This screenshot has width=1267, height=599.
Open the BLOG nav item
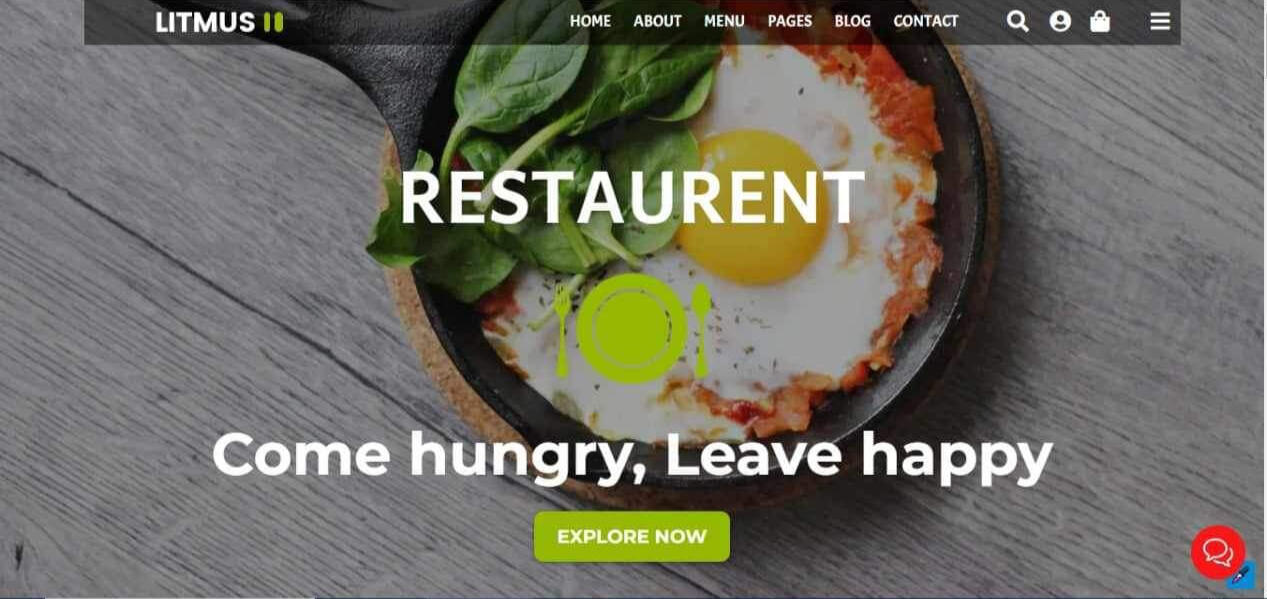click(x=852, y=21)
